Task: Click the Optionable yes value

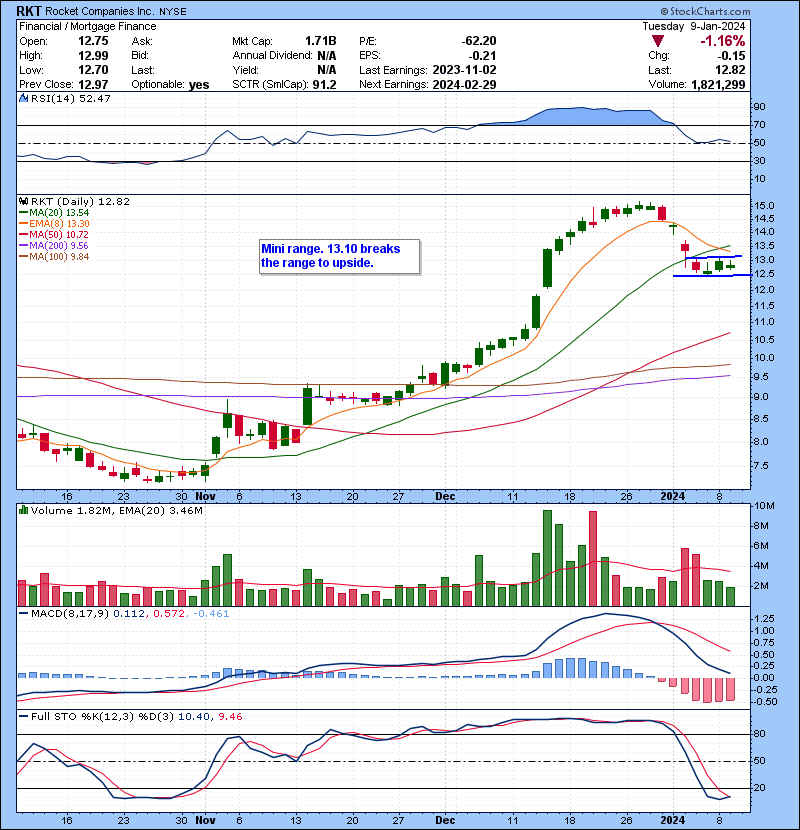Action: click(x=199, y=85)
